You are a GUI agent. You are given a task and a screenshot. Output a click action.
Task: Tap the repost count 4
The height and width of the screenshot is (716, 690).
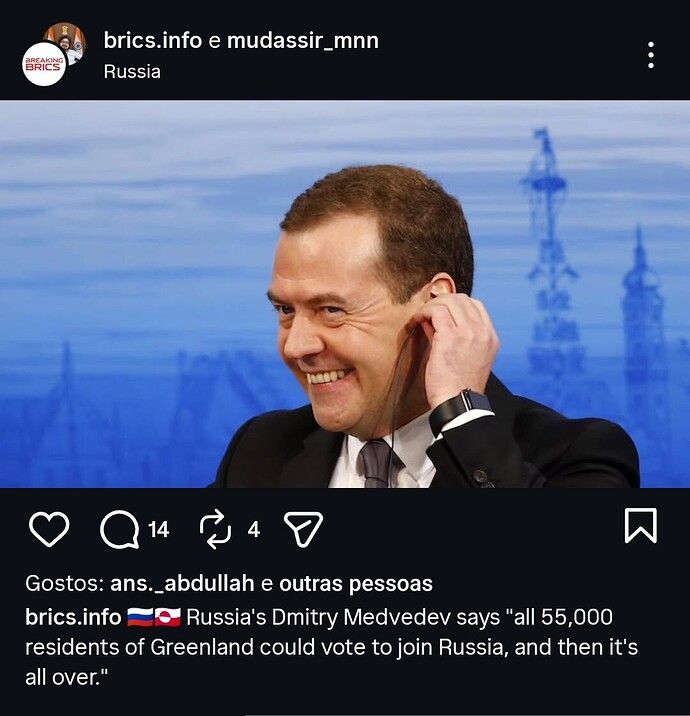coord(254,530)
